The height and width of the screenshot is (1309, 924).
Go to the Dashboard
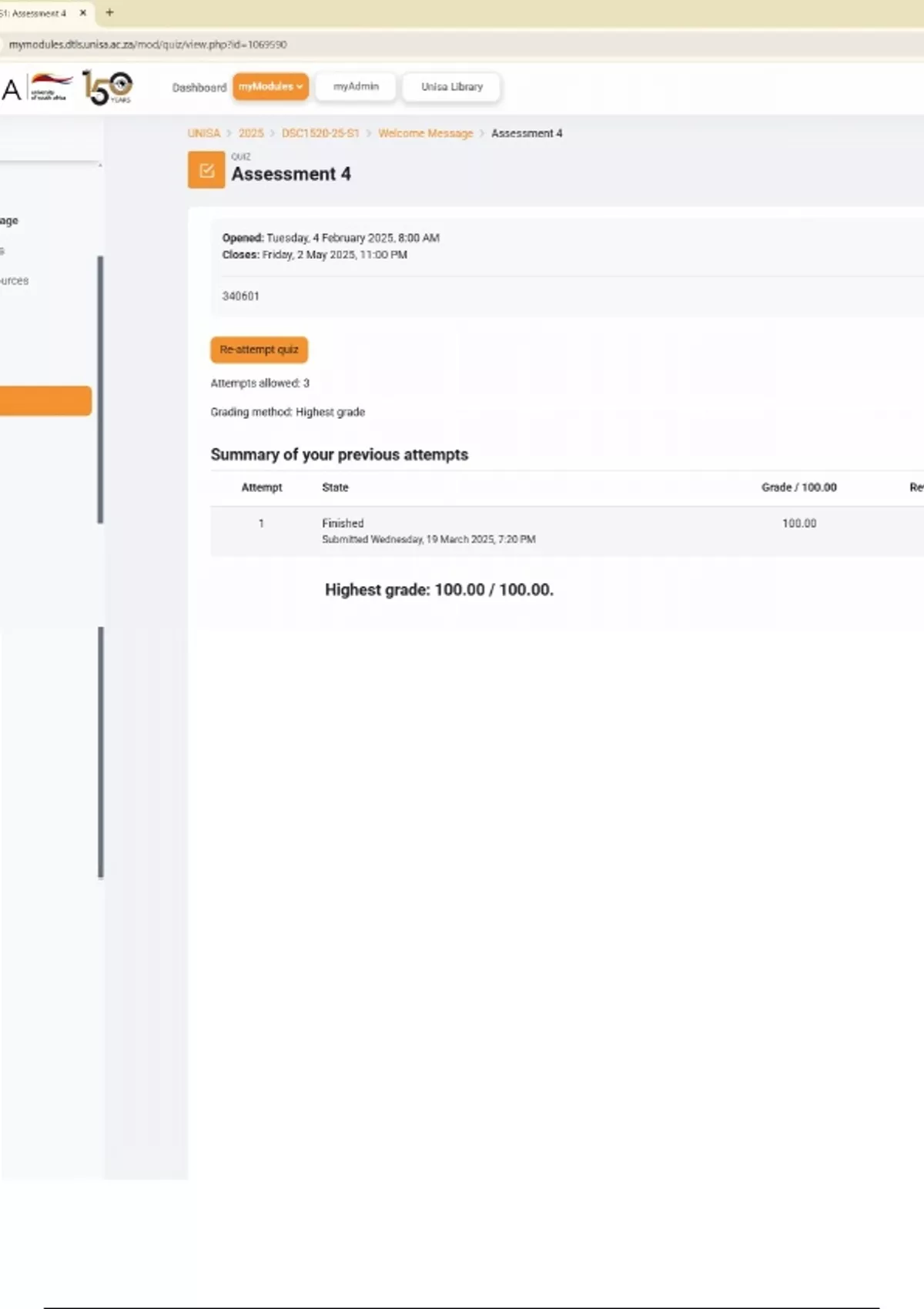[199, 88]
